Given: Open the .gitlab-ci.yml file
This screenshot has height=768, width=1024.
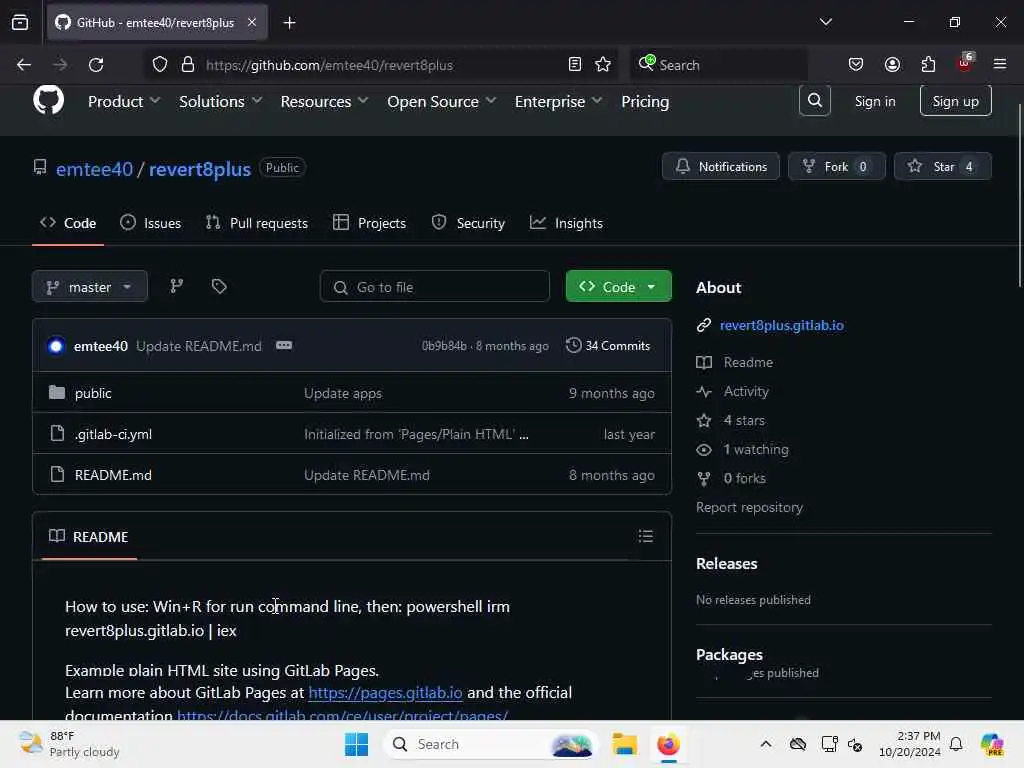Looking at the screenshot, I should [x=113, y=434].
